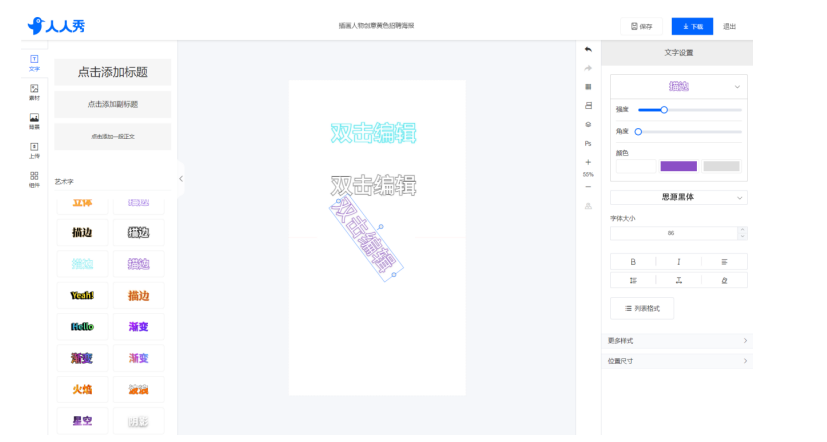Image resolution: width=827 pixels, height=442 pixels.
Task: Click the 55% zoom level text
Action: pos(588,175)
